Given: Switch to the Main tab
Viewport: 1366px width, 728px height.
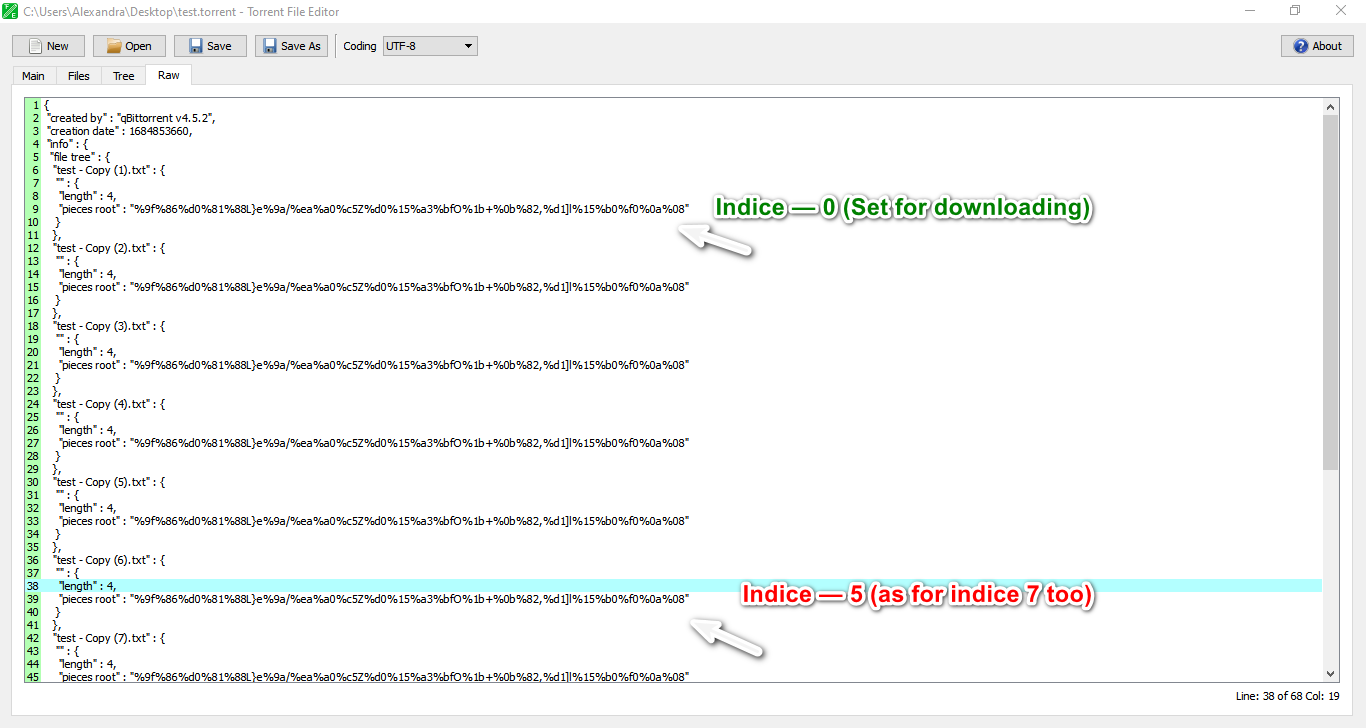Looking at the screenshot, I should 33,75.
